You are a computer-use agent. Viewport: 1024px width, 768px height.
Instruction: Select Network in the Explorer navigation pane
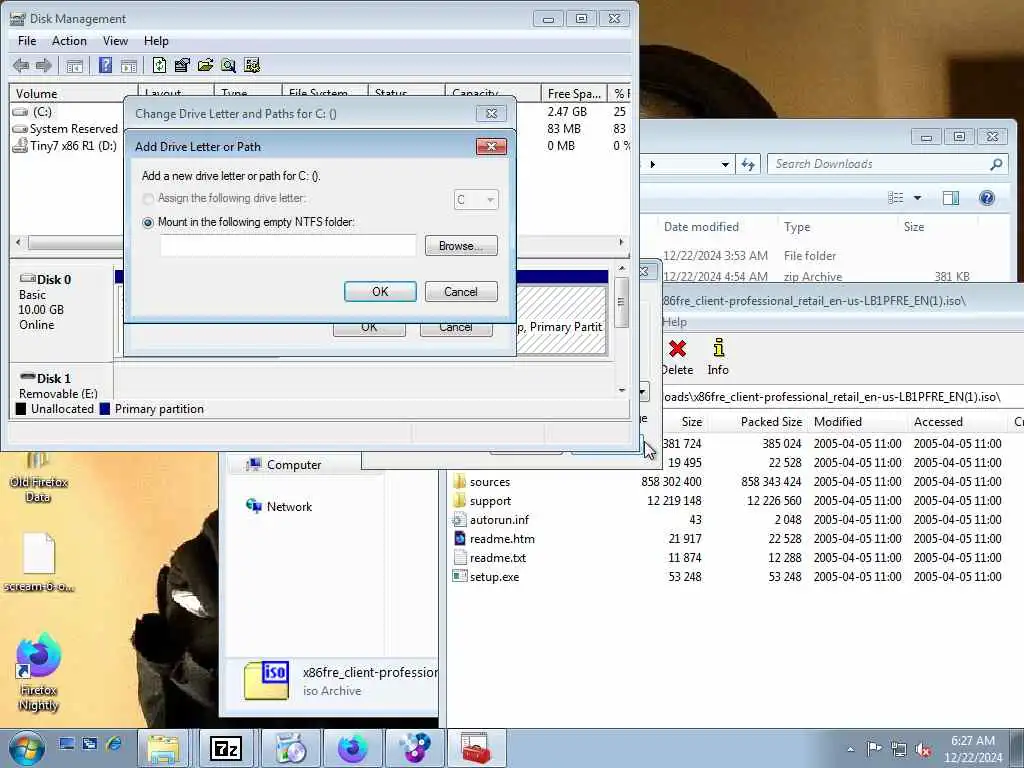click(x=280, y=507)
